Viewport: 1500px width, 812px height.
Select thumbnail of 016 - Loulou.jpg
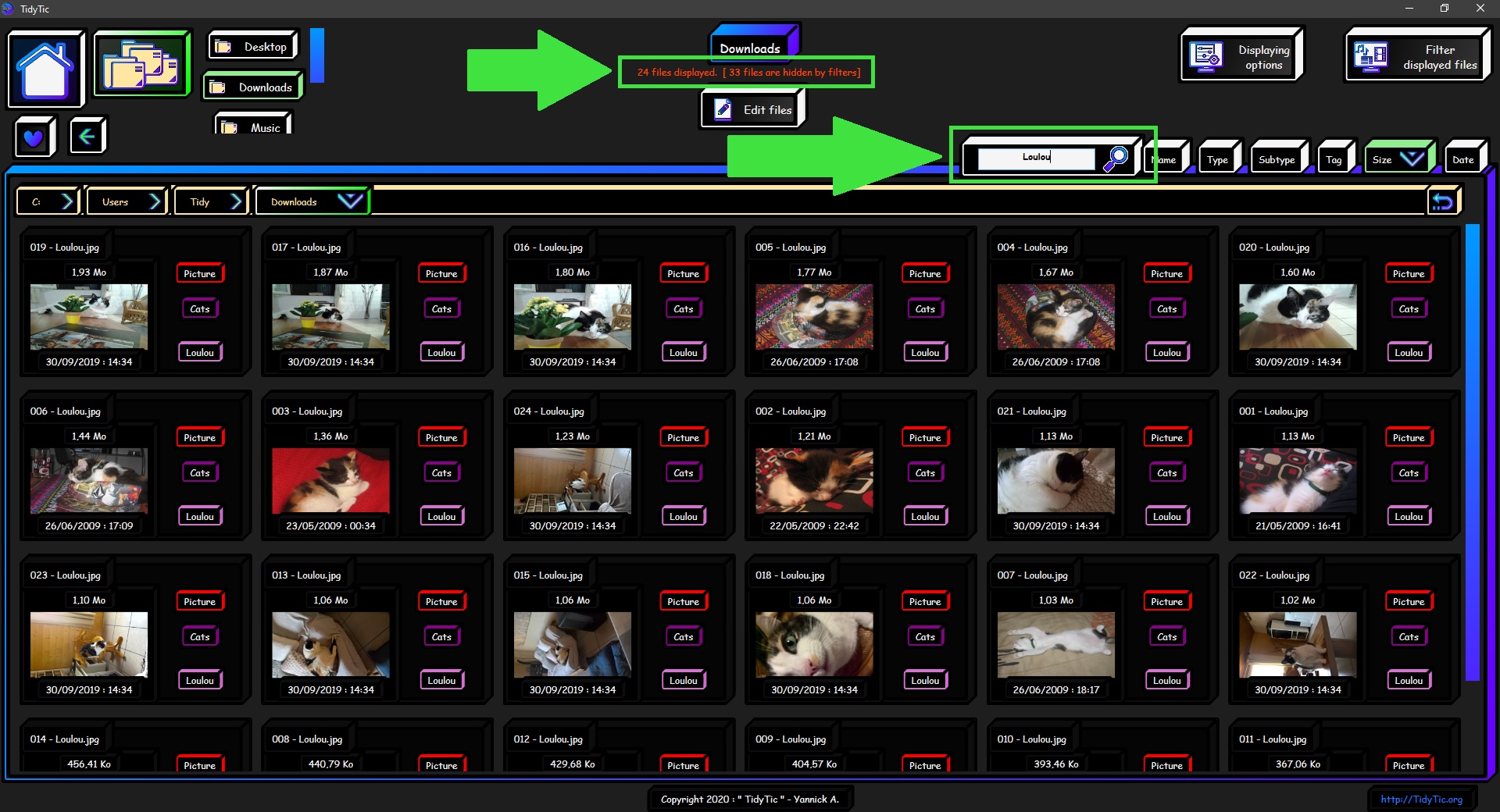(573, 316)
